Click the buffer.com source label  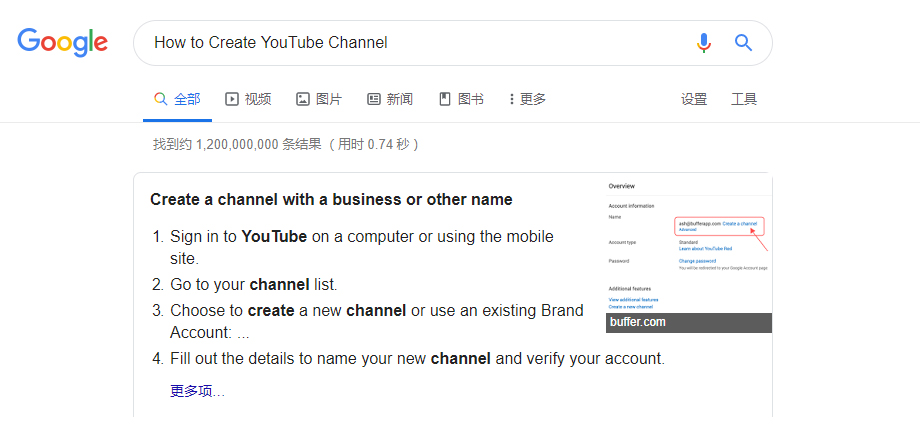638,322
